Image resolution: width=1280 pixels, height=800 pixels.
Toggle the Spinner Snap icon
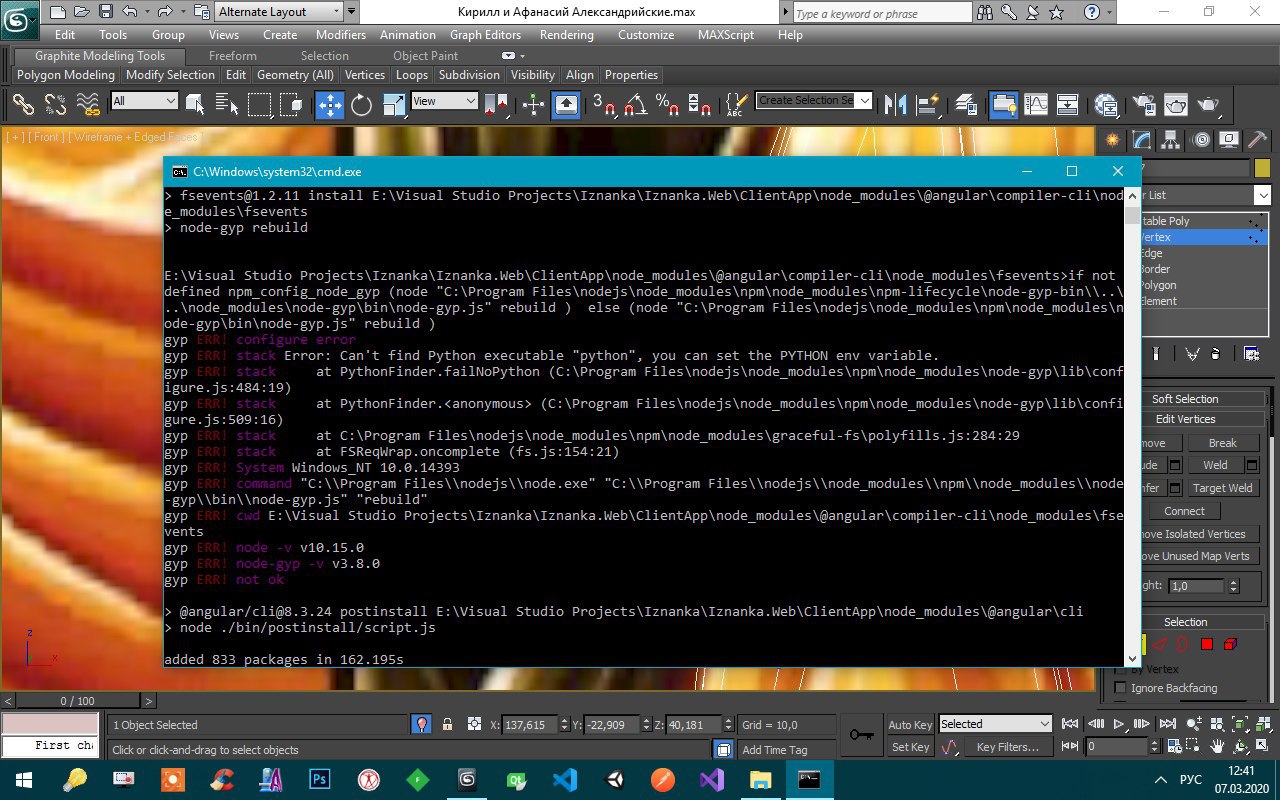[699, 104]
